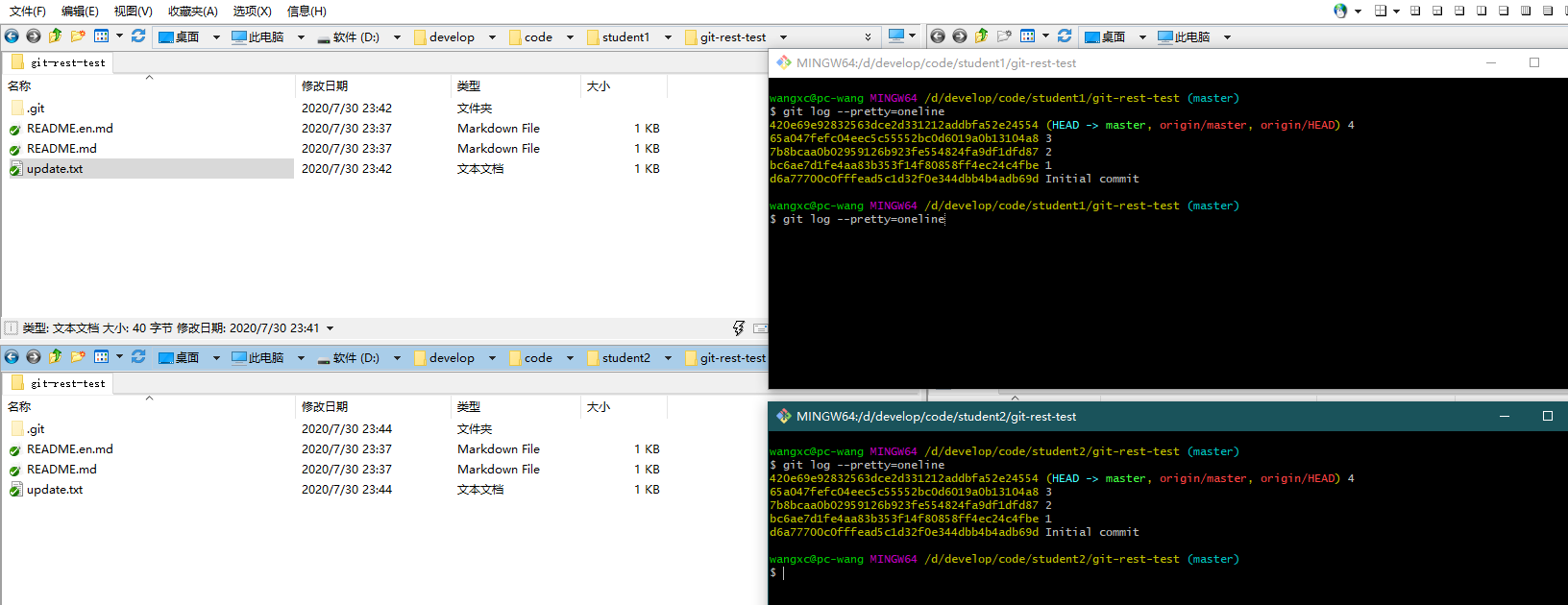Click develop breadcrumb in student1 pane

pyautogui.click(x=445, y=37)
